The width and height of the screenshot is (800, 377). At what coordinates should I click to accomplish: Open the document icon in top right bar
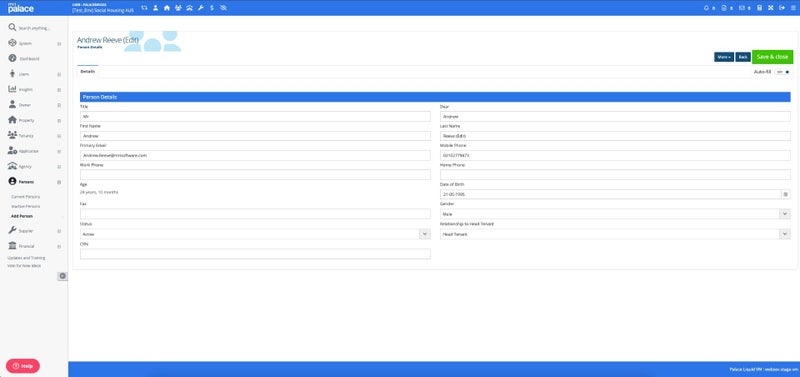click(x=723, y=8)
